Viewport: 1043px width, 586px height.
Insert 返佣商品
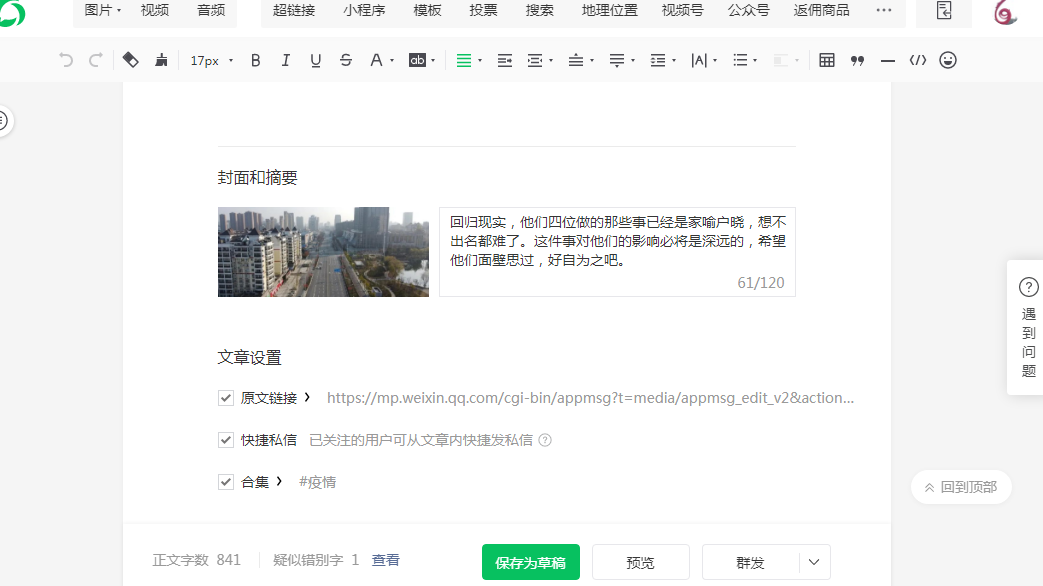[821, 10]
